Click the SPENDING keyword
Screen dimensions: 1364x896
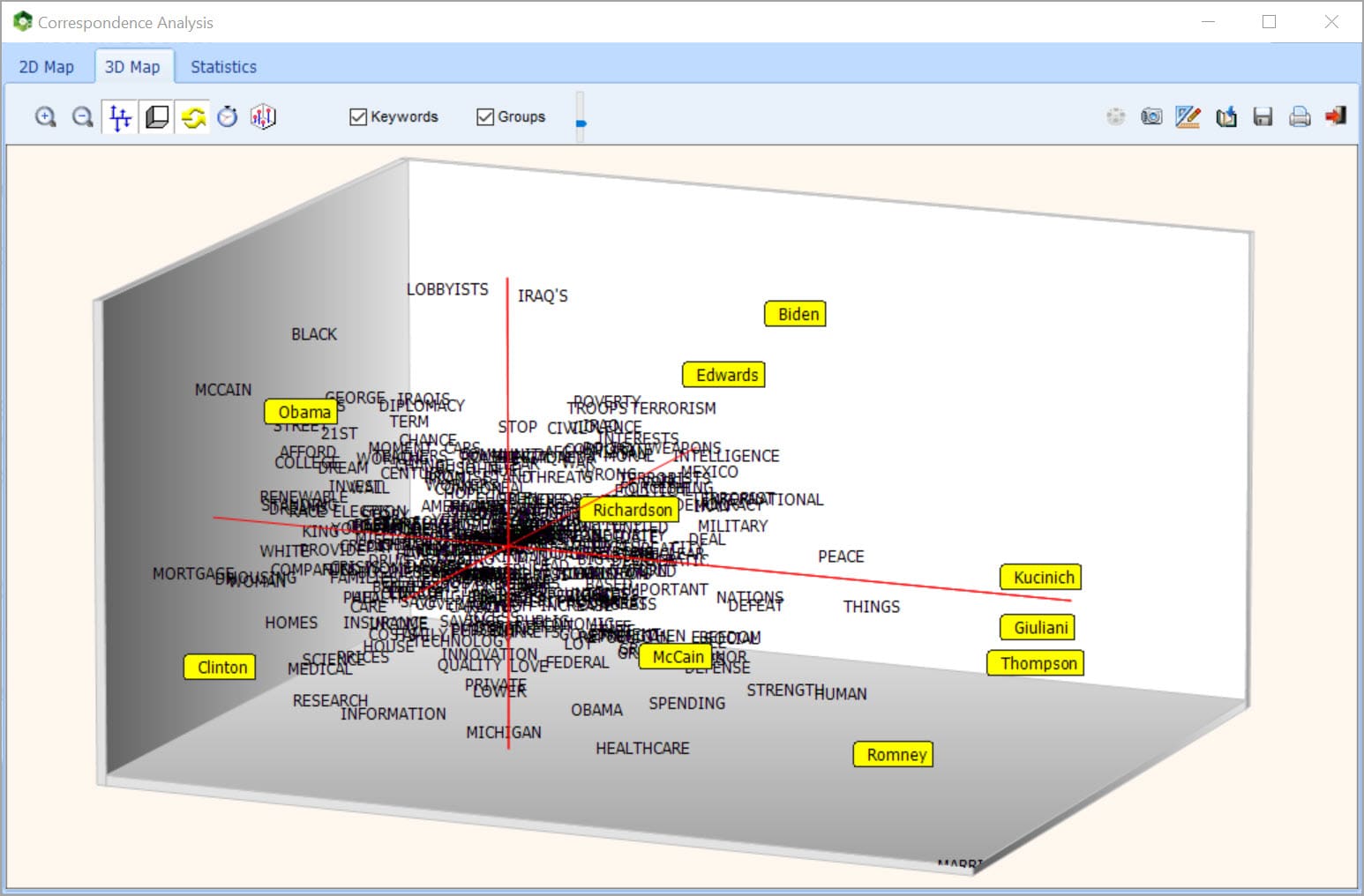tap(687, 704)
